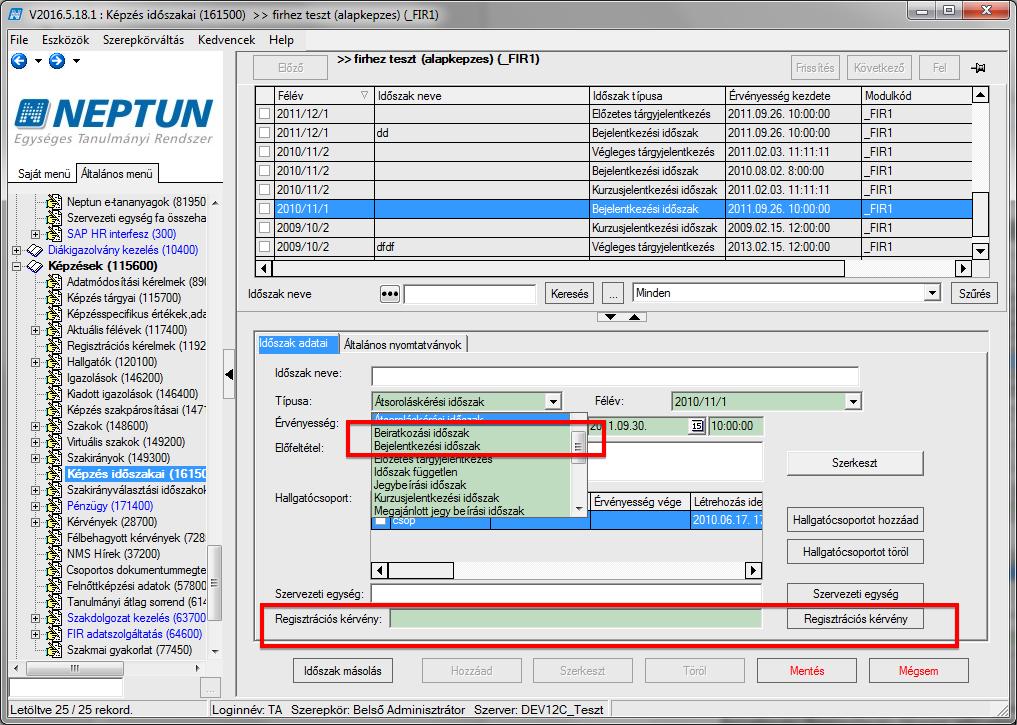Go back with the blue left arrow

(x=19, y=61)
